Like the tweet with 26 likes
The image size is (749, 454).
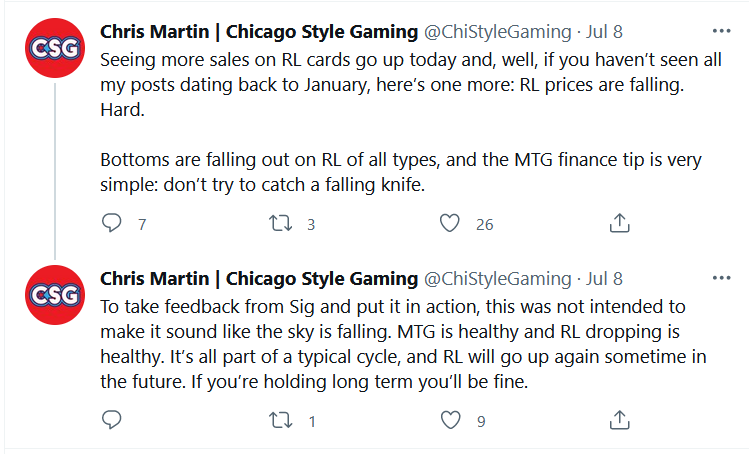451,224
